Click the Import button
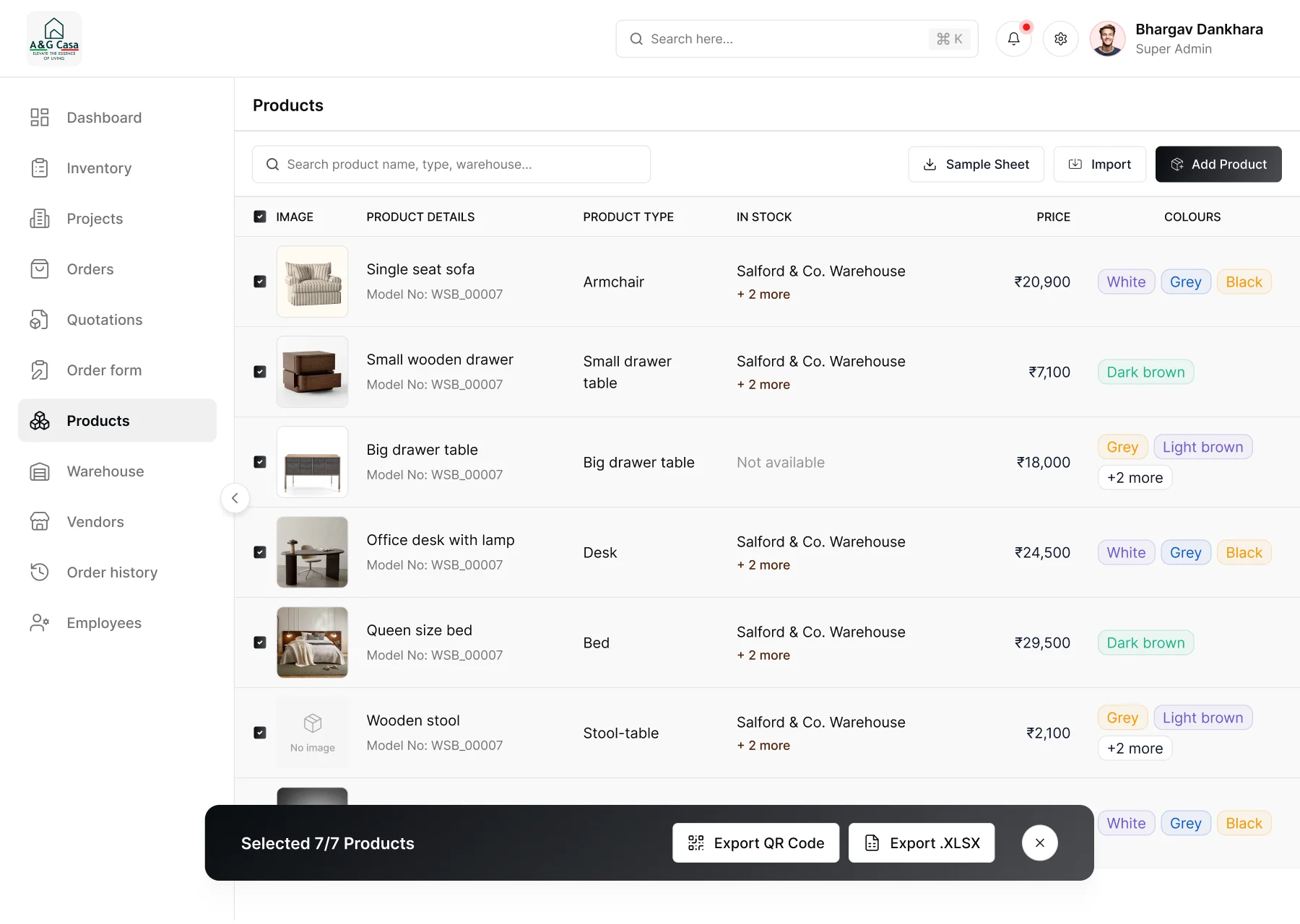Image resolution: width=1300 pixels, height=924 pixels. click(1099, 165)
